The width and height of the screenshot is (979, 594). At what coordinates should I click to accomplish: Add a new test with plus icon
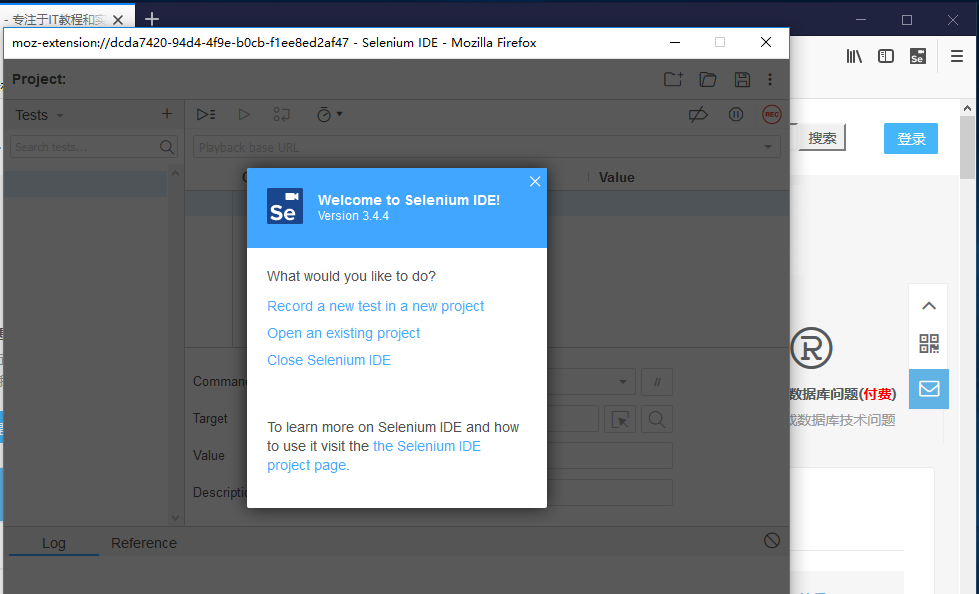(x=167, y=114)
